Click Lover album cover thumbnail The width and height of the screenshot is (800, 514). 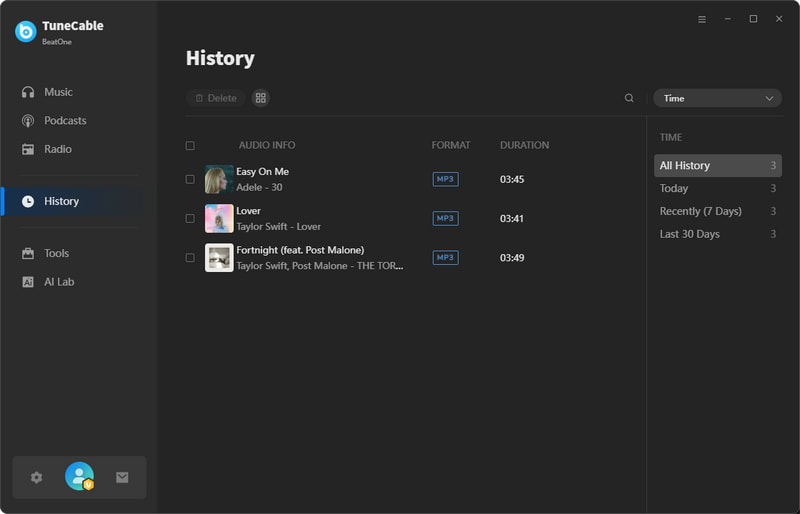tap(219, 218)
